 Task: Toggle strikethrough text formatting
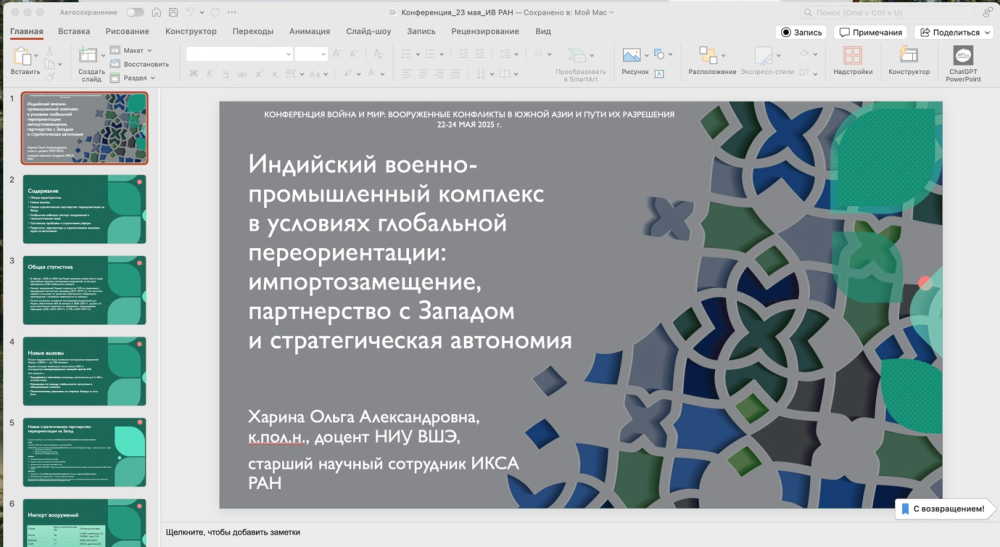242,74
